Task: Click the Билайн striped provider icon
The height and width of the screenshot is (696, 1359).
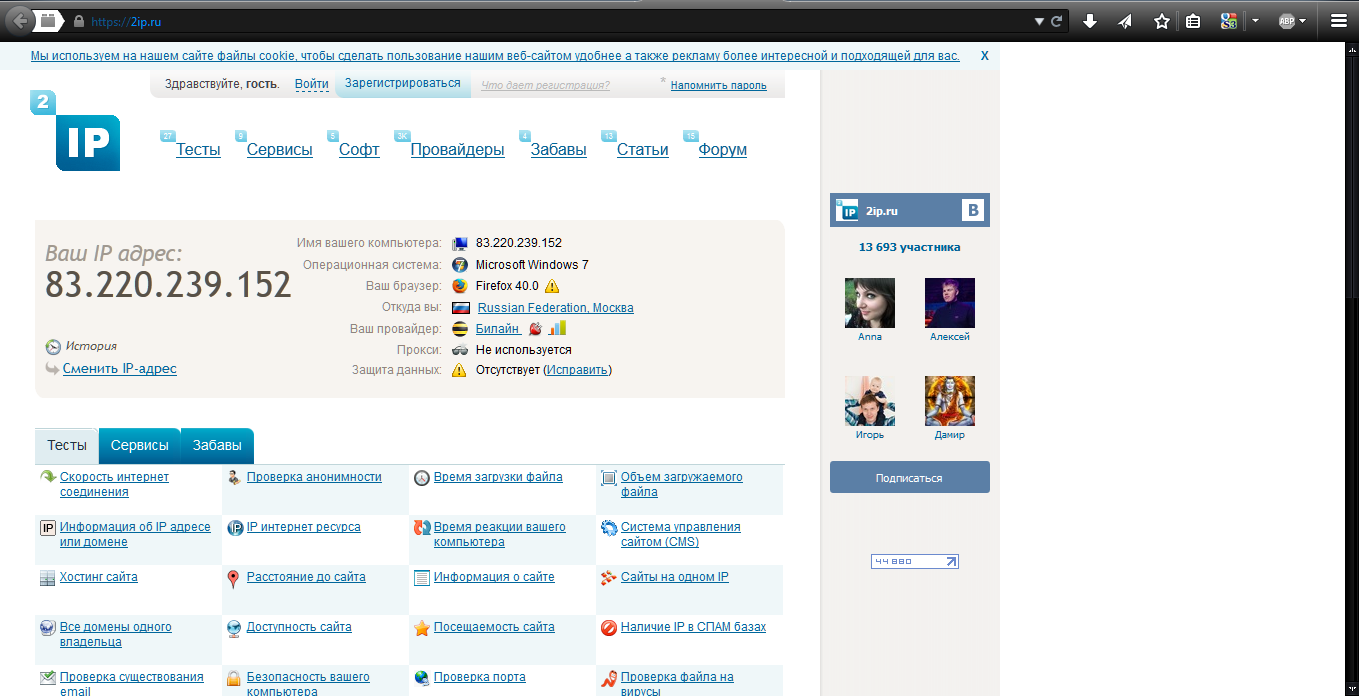Action: click(x=460, y=328)
